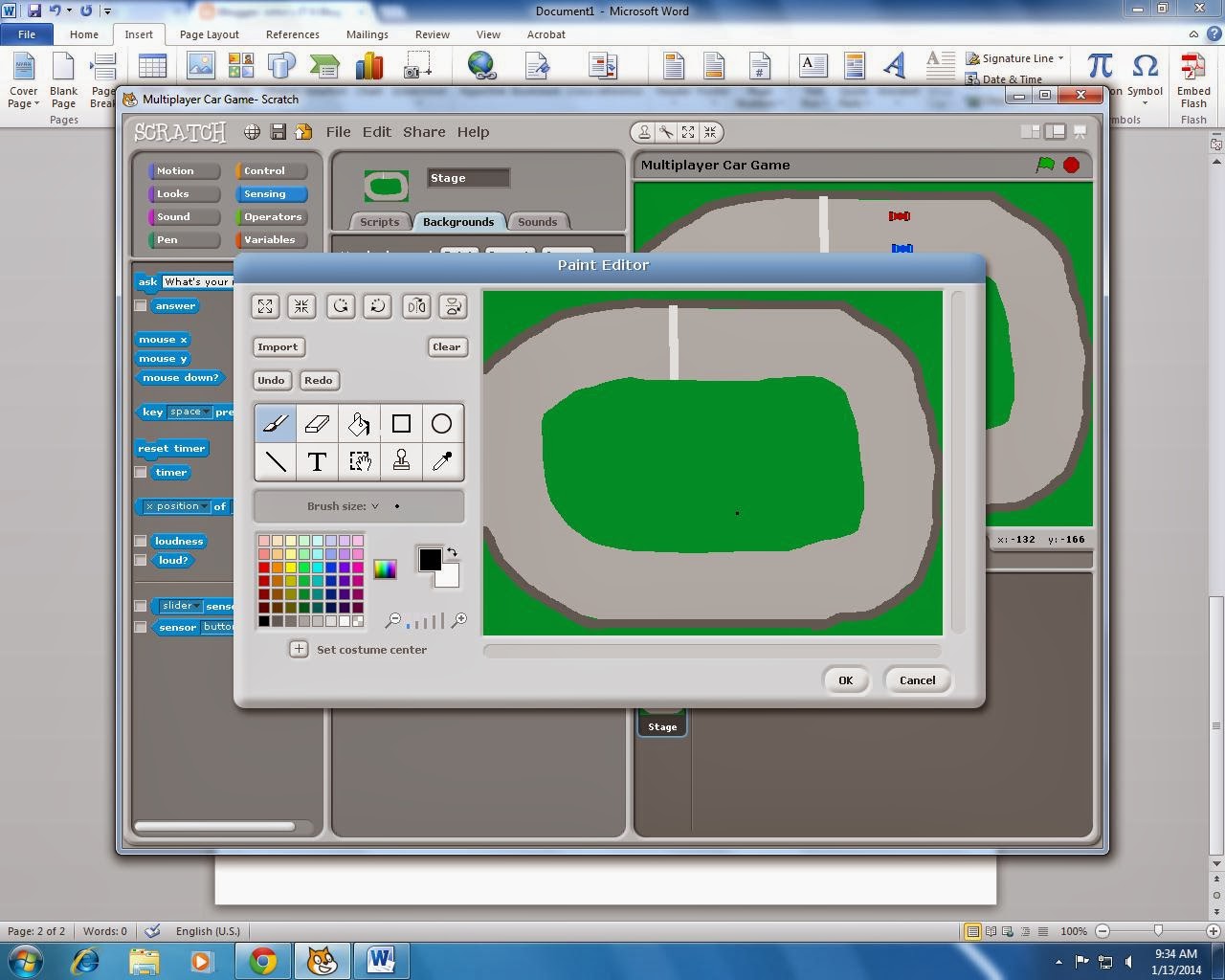Flip the drawing horizontally

click(x=415, y=306)
